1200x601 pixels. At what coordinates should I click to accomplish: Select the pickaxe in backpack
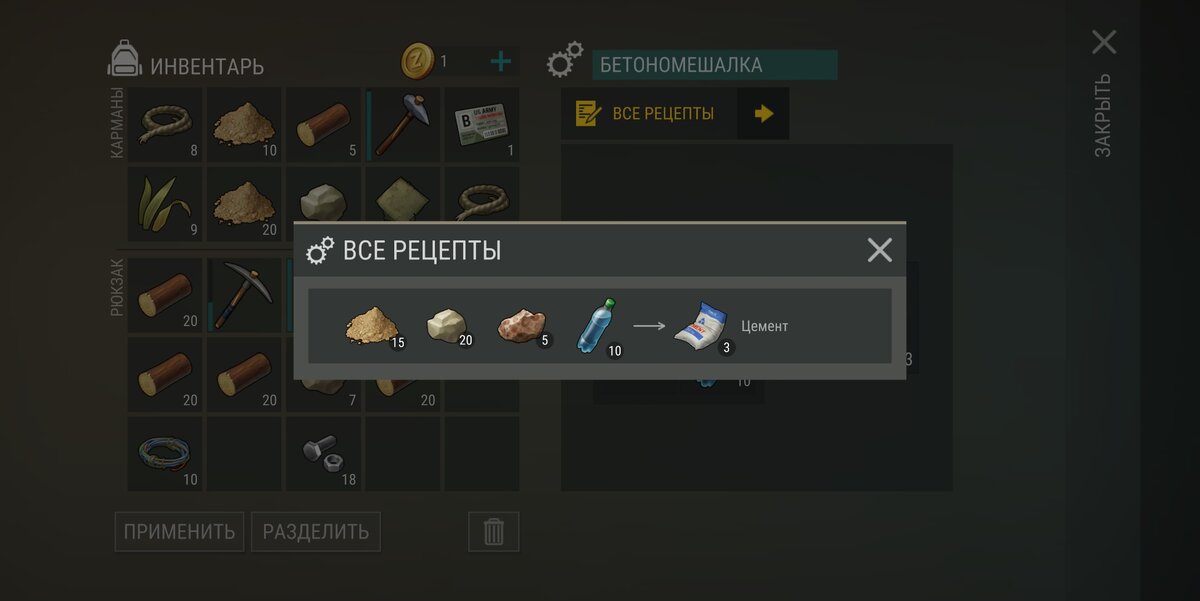click(244, 295)
